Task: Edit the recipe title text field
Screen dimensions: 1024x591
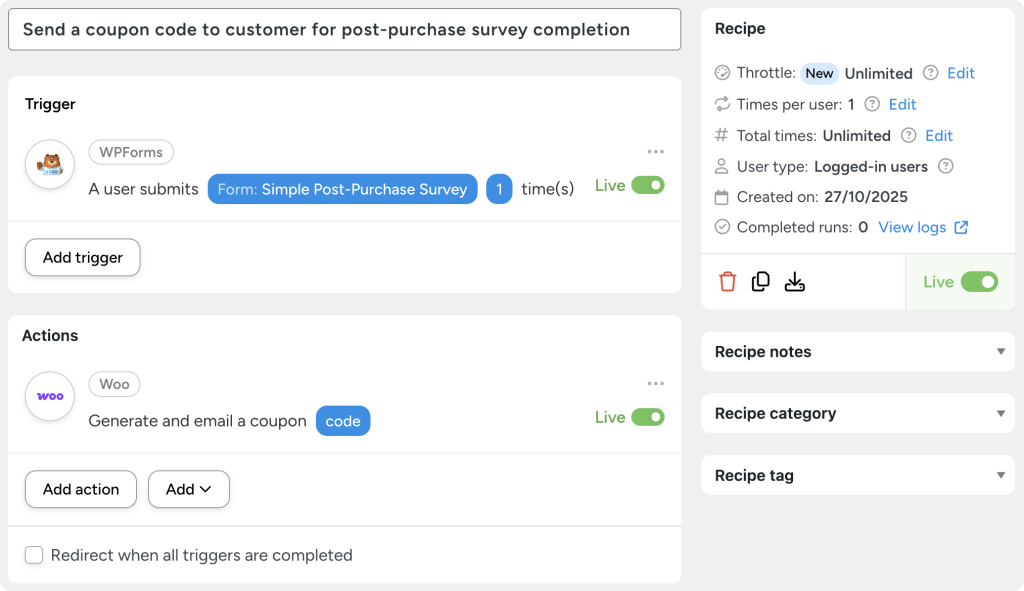Action: [342, 29]
